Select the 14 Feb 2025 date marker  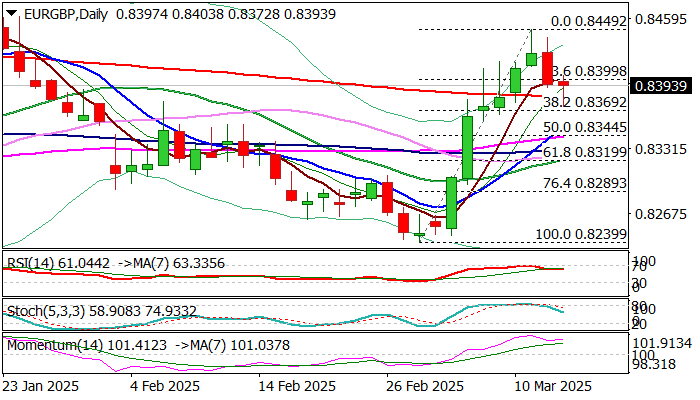(x=297, y=386)
